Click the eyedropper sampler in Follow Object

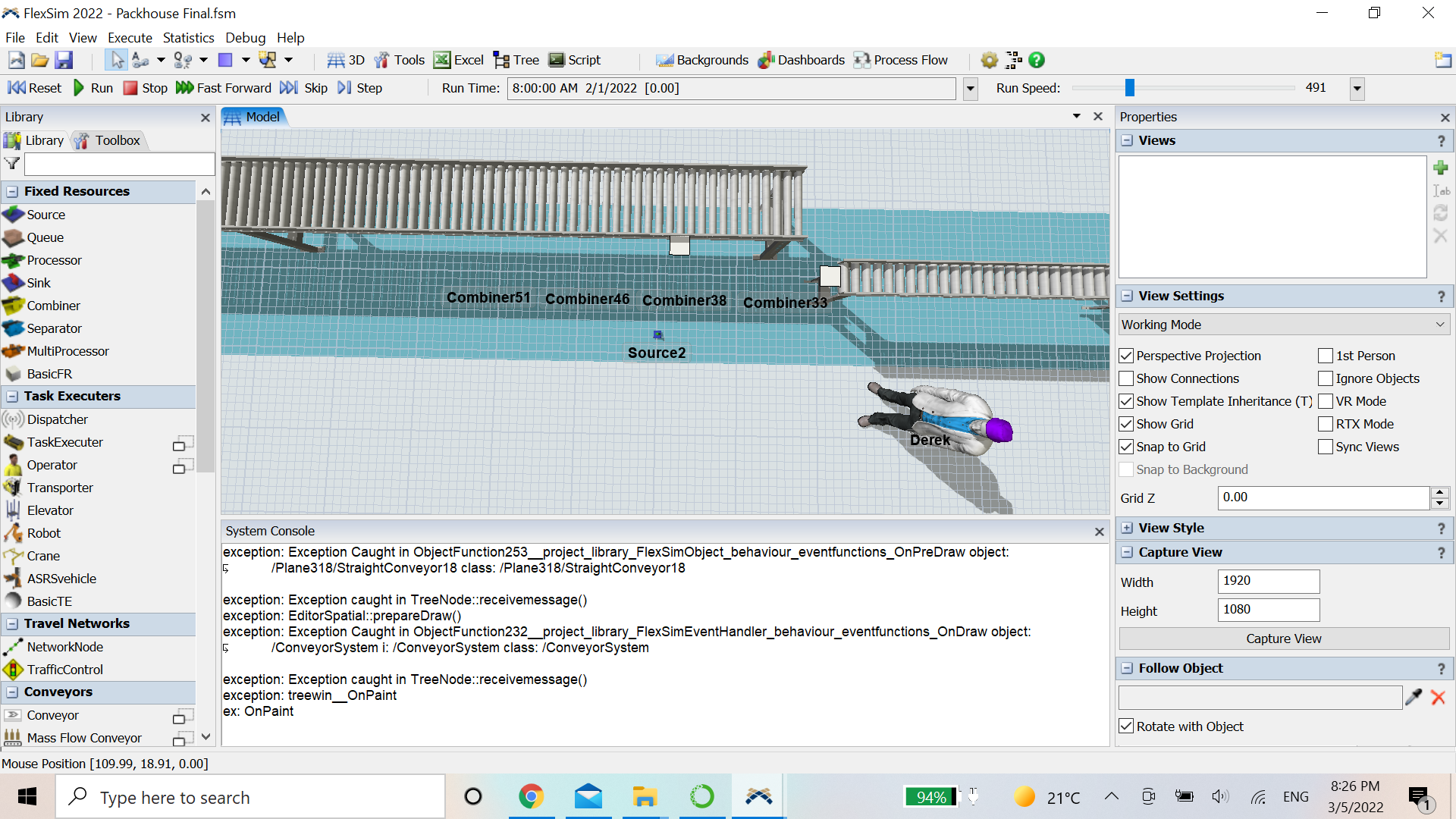(1414, 698)
